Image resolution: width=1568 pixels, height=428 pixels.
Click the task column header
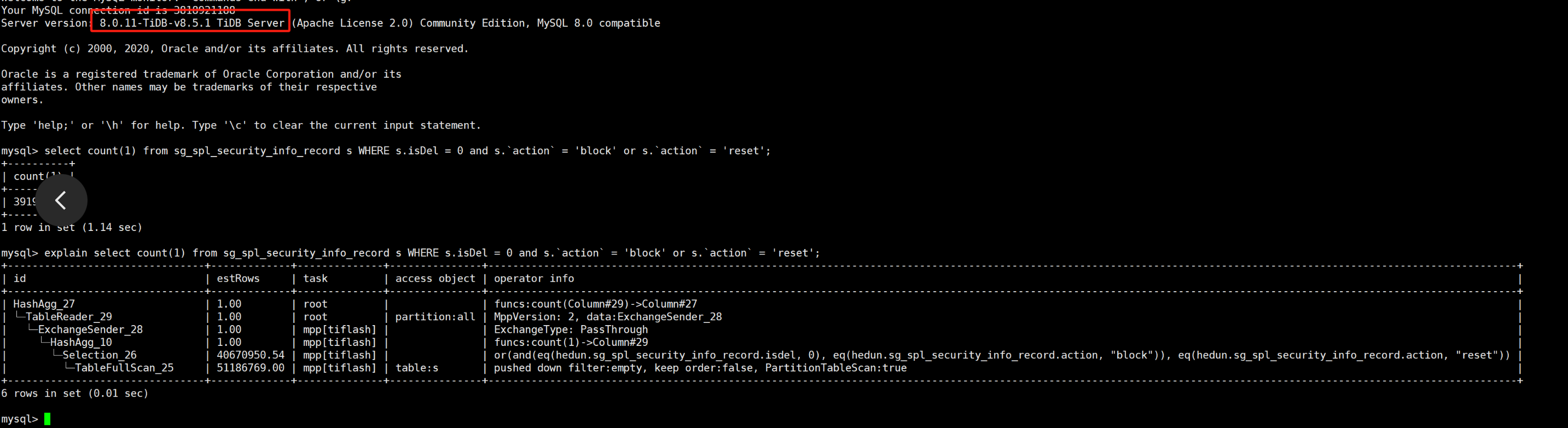(315, 278)
